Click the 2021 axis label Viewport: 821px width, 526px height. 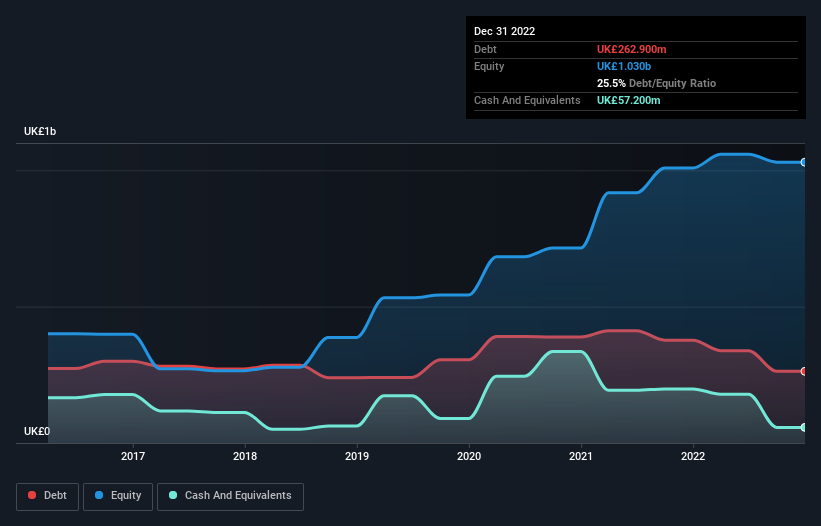click(581, 456)
